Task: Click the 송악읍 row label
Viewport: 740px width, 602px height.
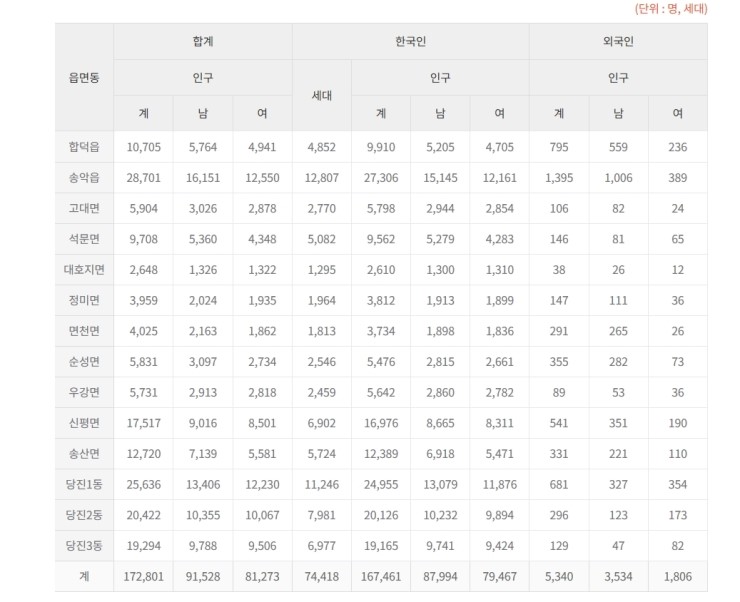Action: pyautogui.click(x=84, y=178)
